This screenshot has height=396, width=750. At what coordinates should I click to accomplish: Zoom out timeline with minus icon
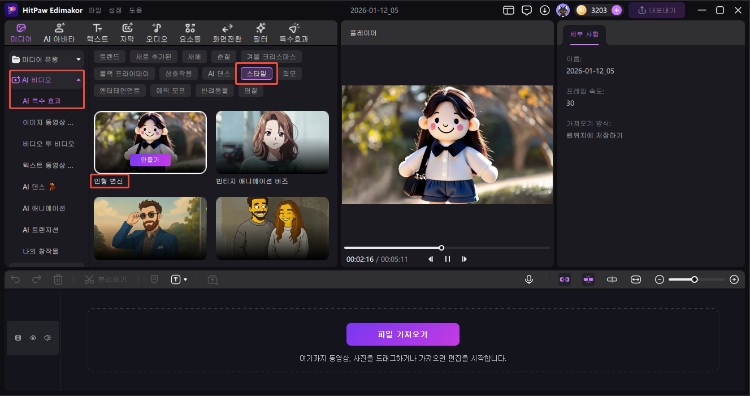click(659, 279)
